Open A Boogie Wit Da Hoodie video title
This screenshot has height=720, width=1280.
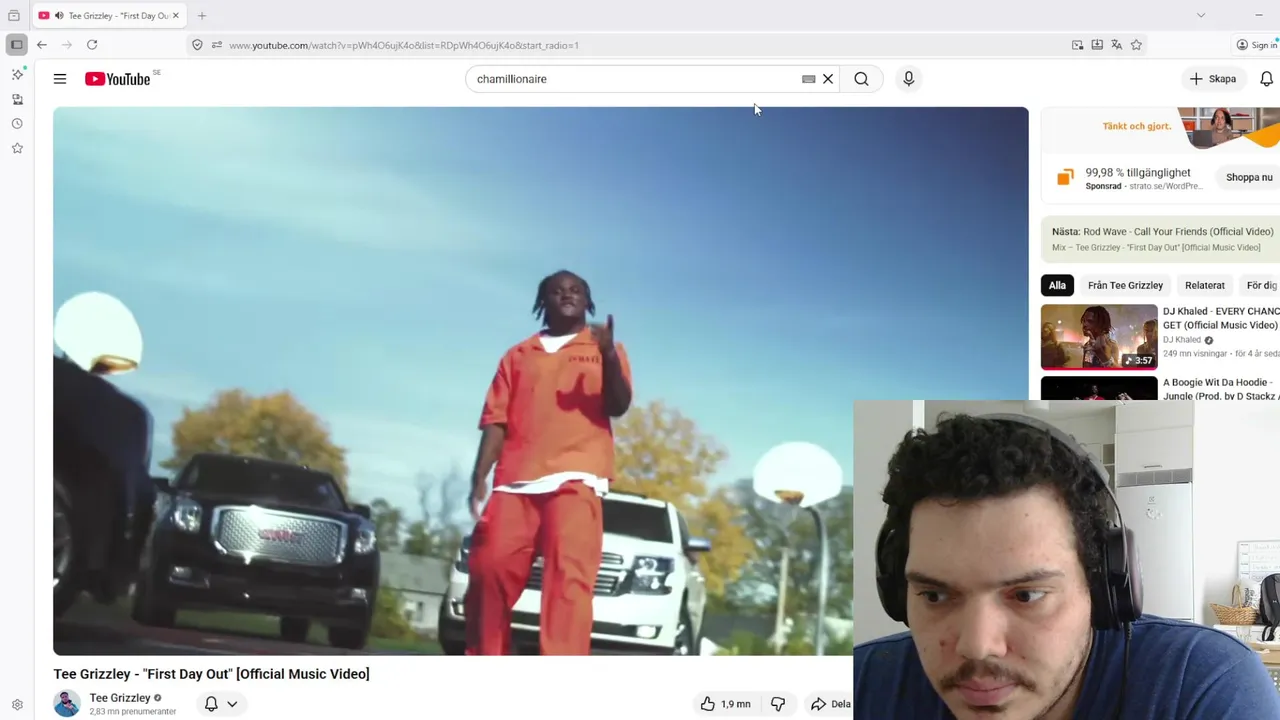click(x=1221, y=389)
